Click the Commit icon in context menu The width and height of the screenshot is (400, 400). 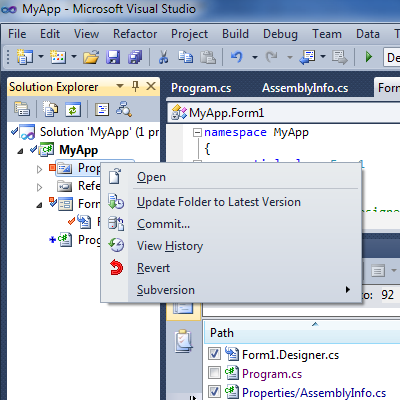pyautogui.click(x=116, y=223)
